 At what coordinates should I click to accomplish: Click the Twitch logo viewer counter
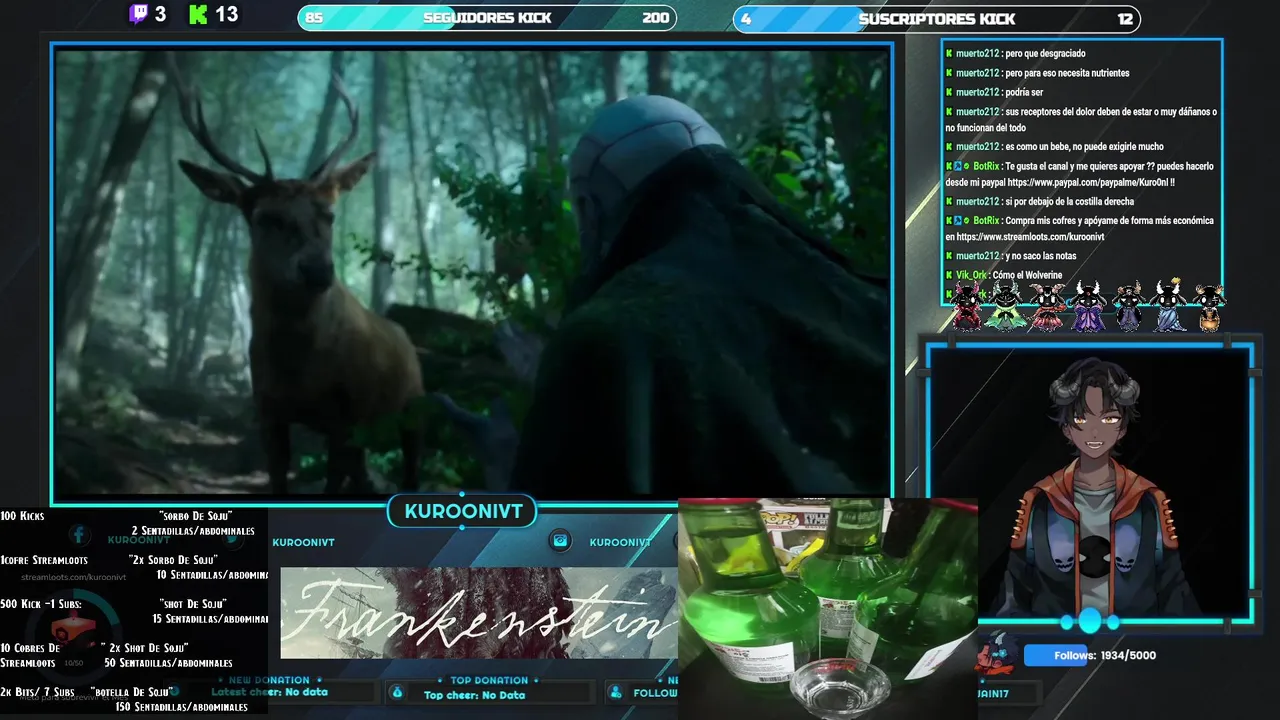[x=148, y=14]
